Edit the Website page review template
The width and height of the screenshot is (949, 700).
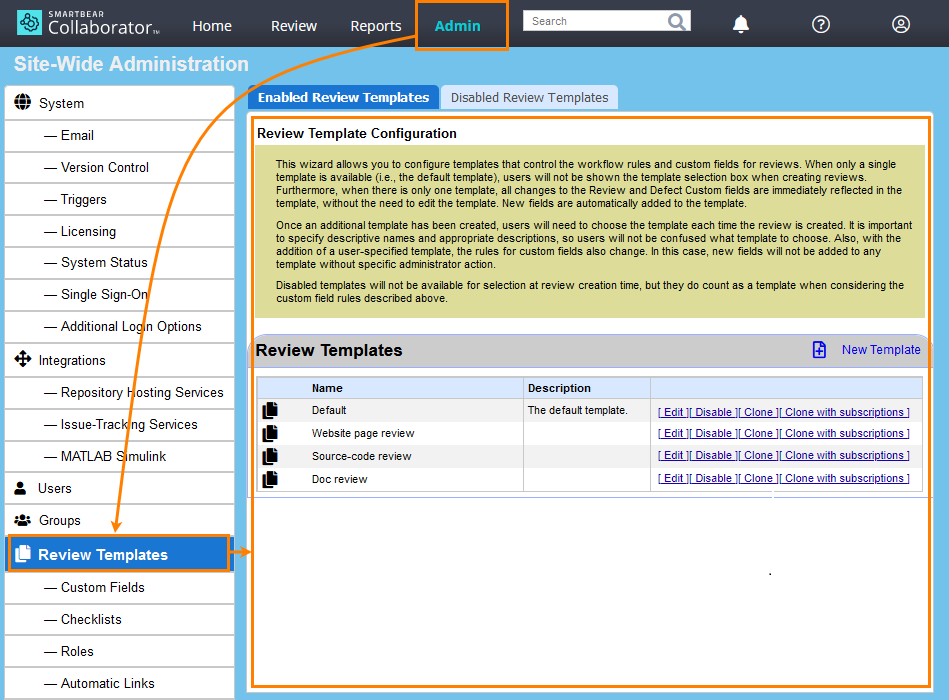click(672, 432)
